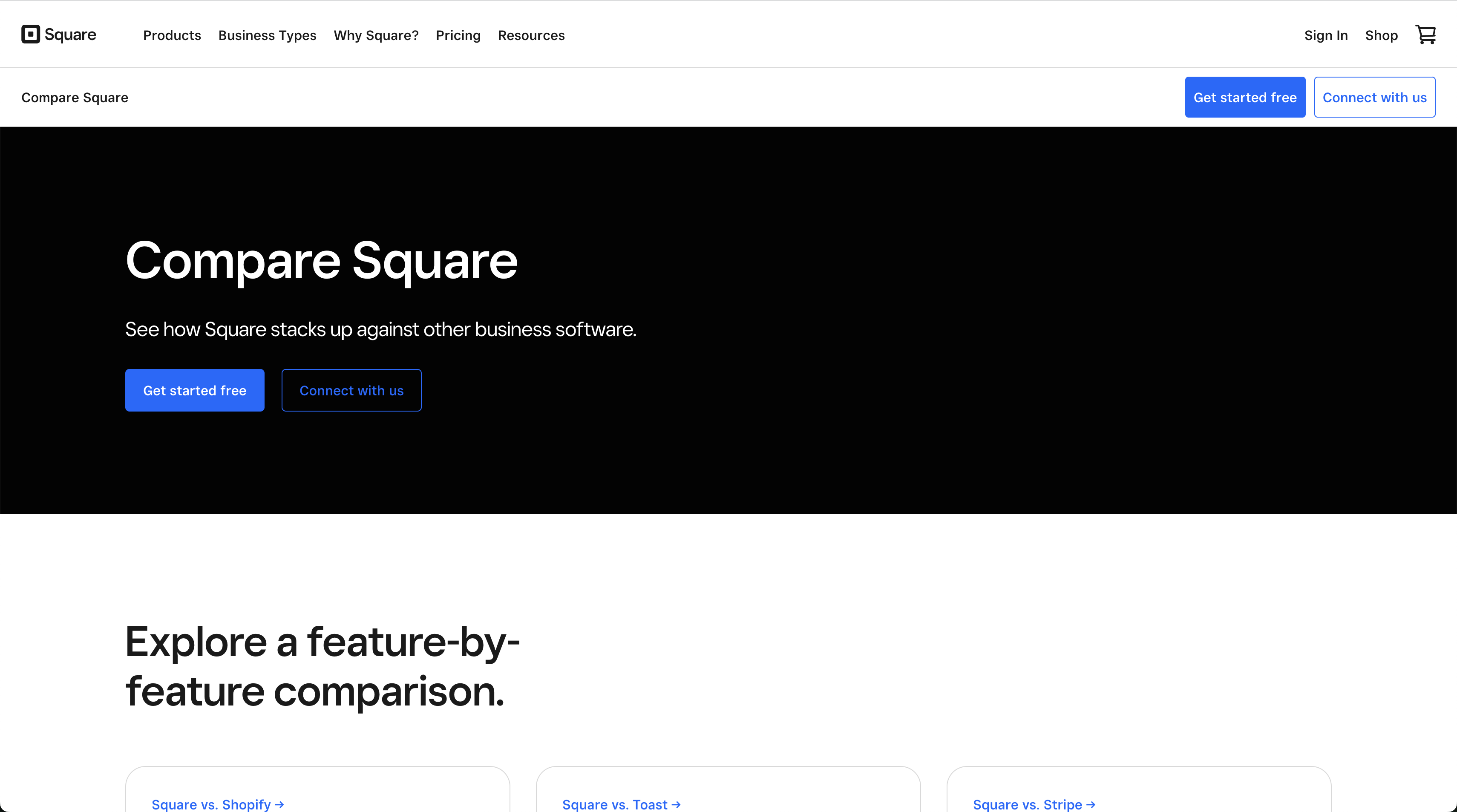Click Connect with us in the hero section
Image resolution: width=1457 pixels, height=812 pixels.
click(351, 390)
